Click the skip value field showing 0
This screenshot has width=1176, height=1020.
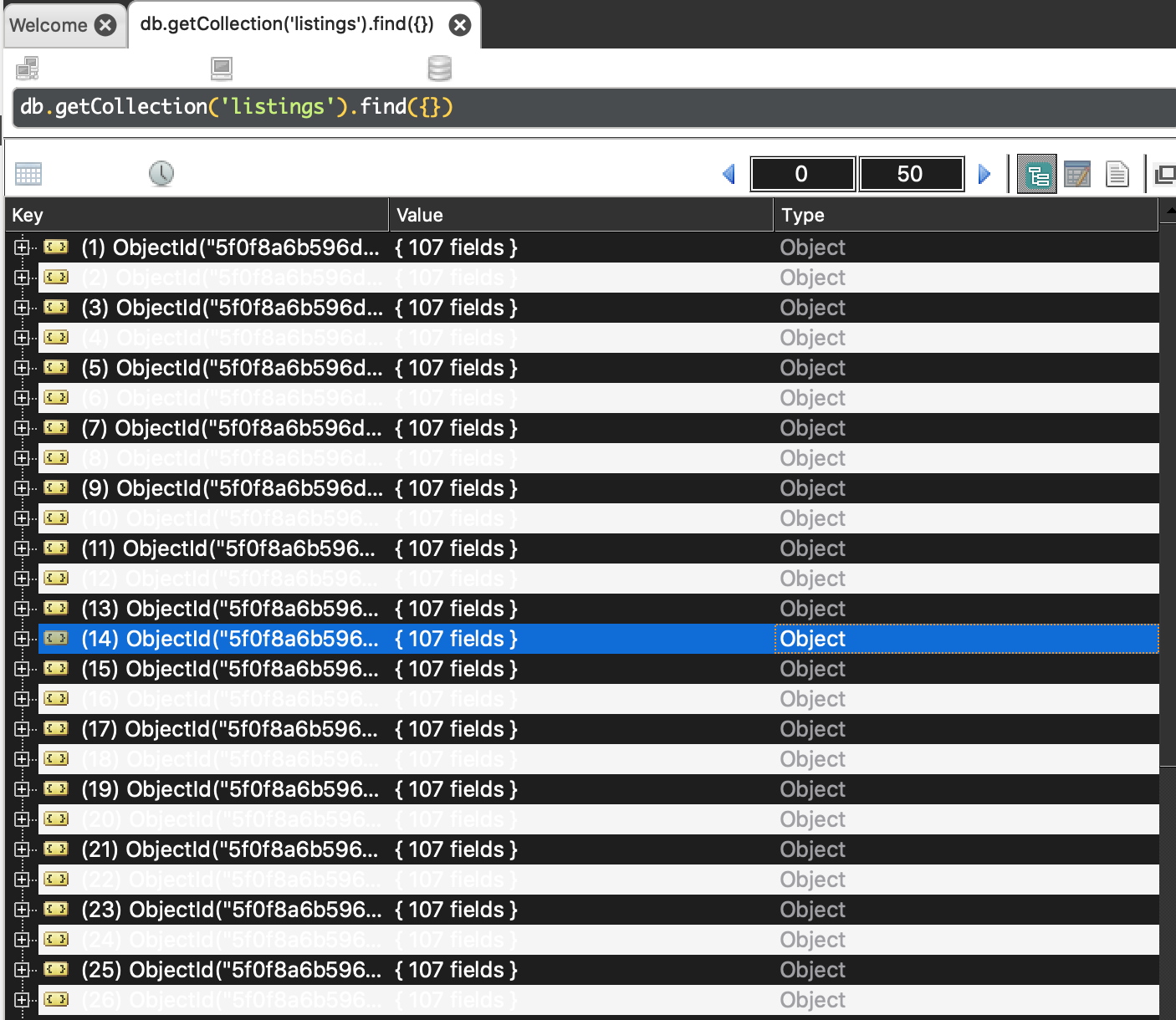pos(802,174)
